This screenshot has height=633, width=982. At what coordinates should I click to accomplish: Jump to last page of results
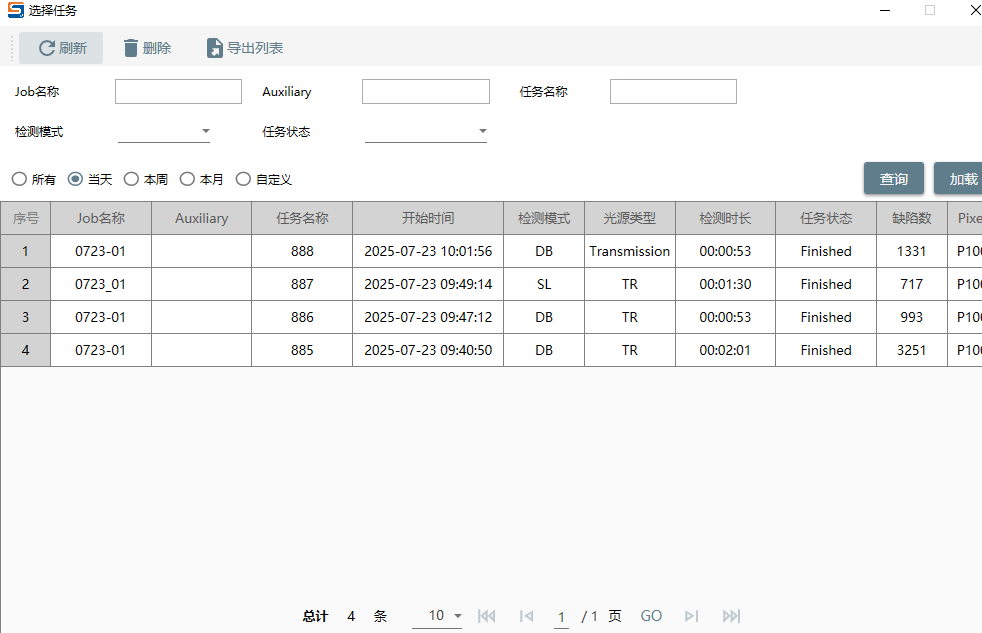731,616
